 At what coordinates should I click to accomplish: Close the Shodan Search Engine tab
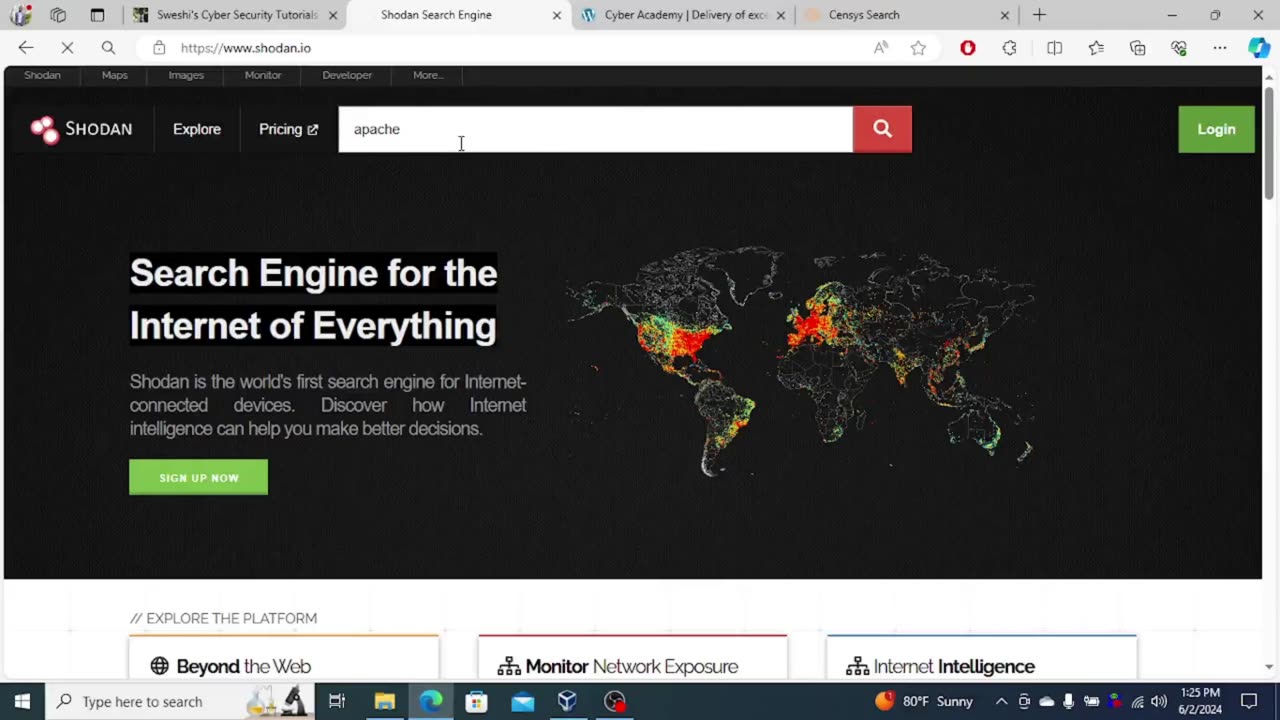coord(557,15)
